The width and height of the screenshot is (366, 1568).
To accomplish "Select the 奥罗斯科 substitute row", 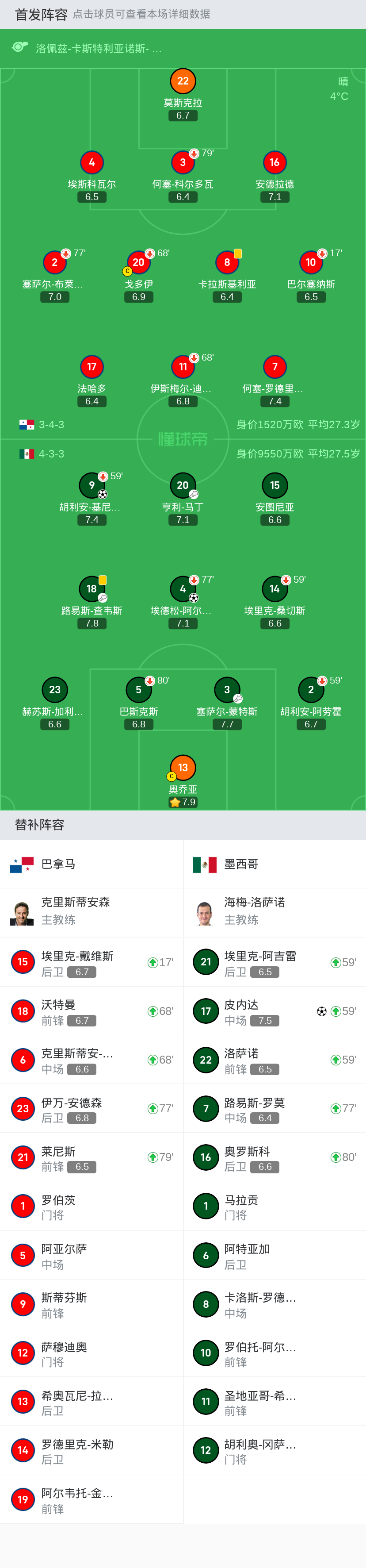I will click(x=274, y=1158).
